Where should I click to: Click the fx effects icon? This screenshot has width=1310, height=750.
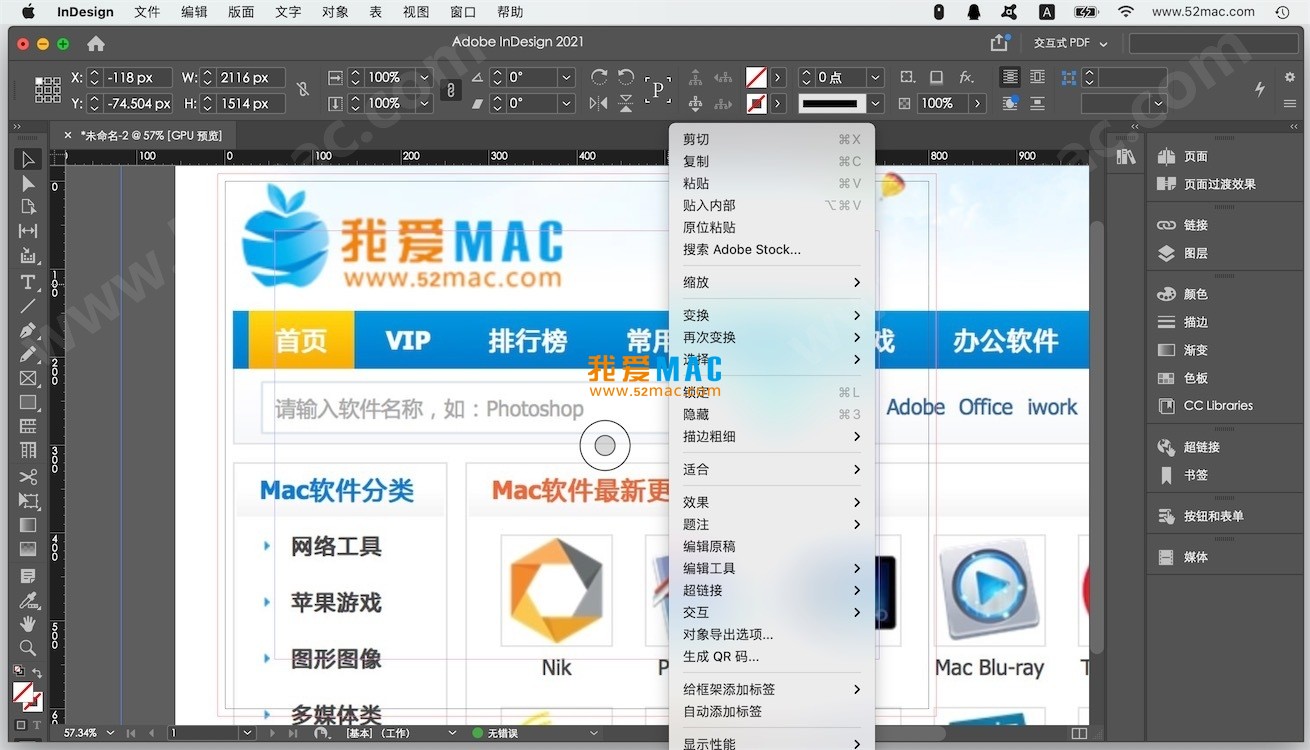966,77
